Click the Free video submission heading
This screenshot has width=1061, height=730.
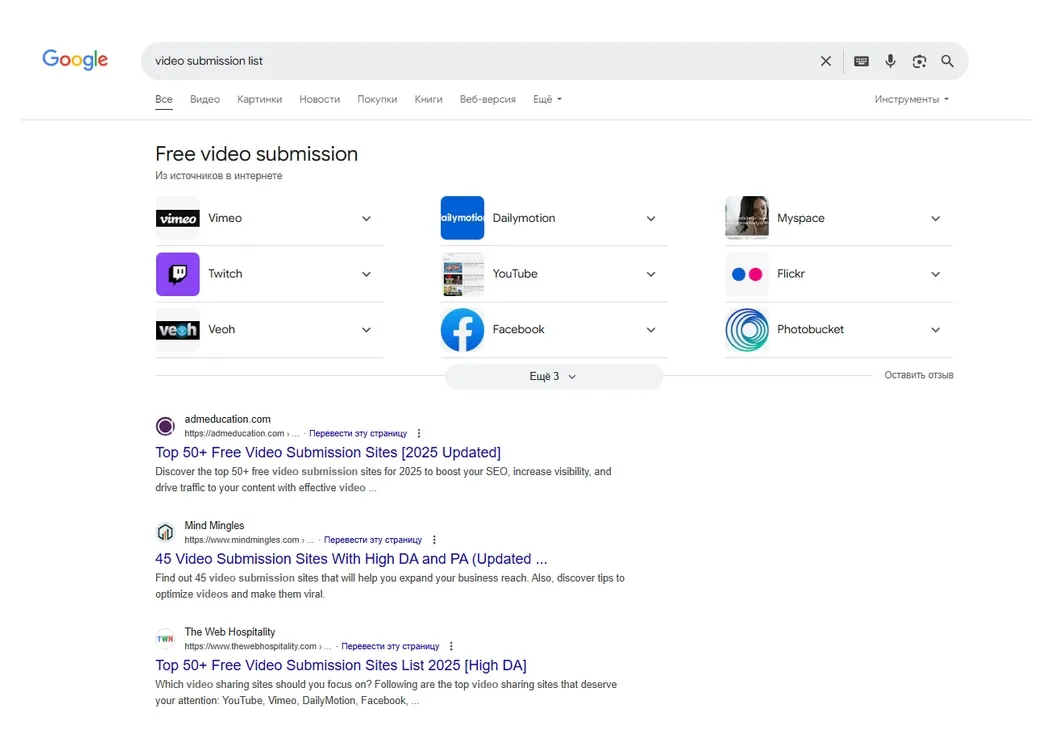point(256,154)
